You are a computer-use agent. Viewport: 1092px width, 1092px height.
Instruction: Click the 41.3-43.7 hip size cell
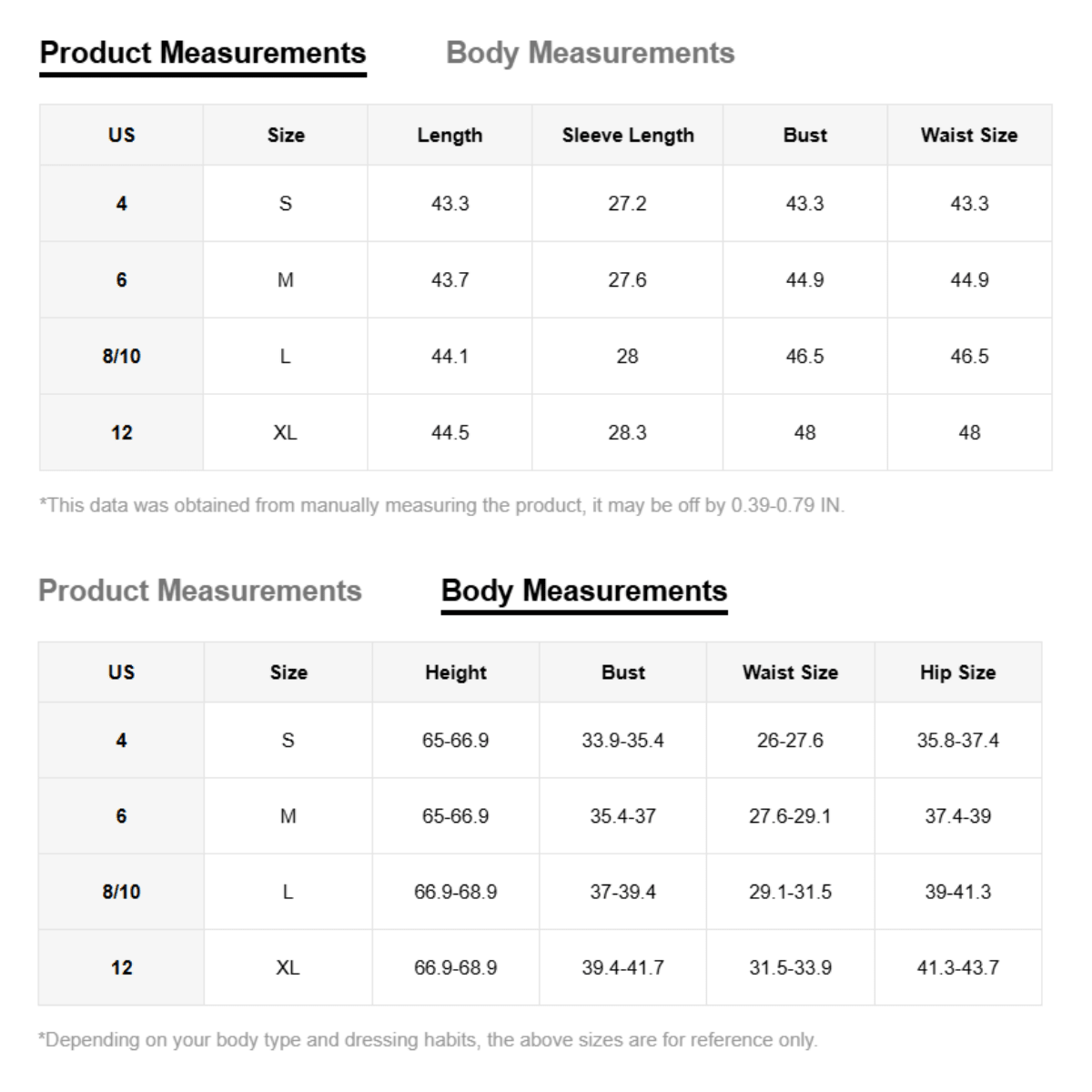point(957,967)
